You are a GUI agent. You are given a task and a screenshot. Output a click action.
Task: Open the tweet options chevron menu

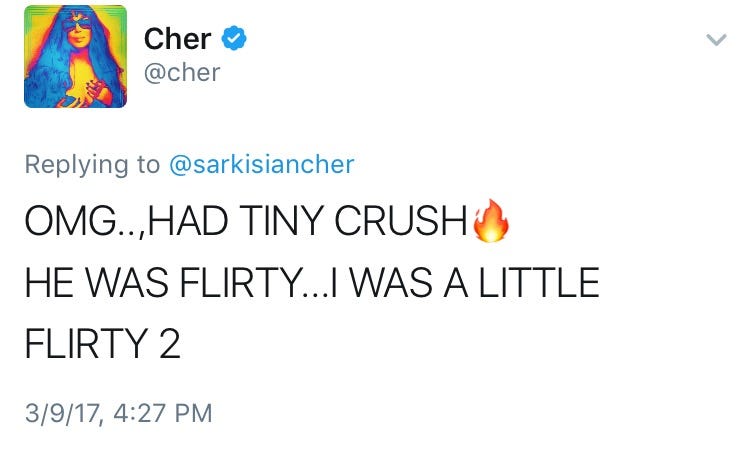716,39
